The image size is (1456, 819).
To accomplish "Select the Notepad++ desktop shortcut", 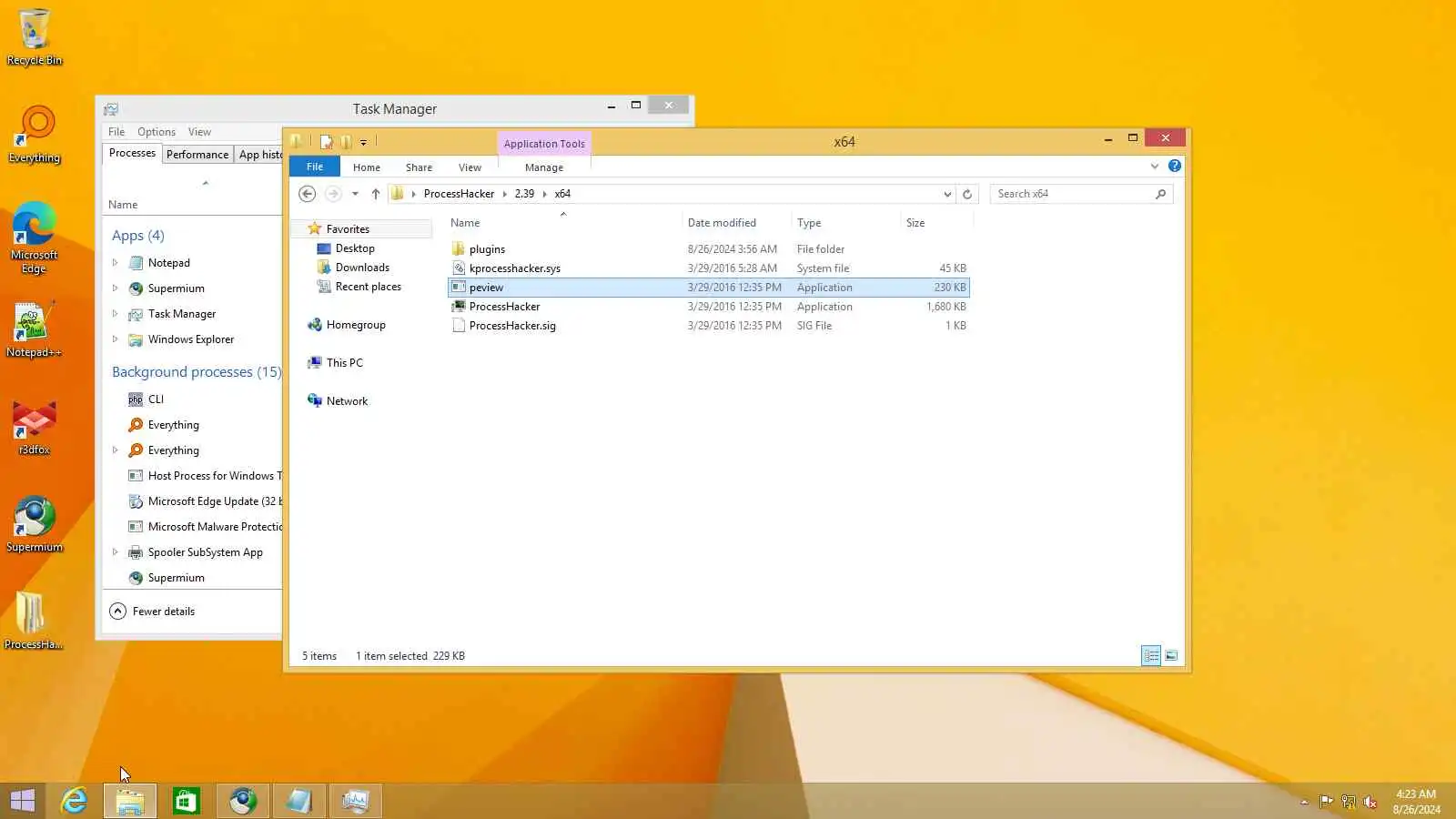I will [35, 329].
